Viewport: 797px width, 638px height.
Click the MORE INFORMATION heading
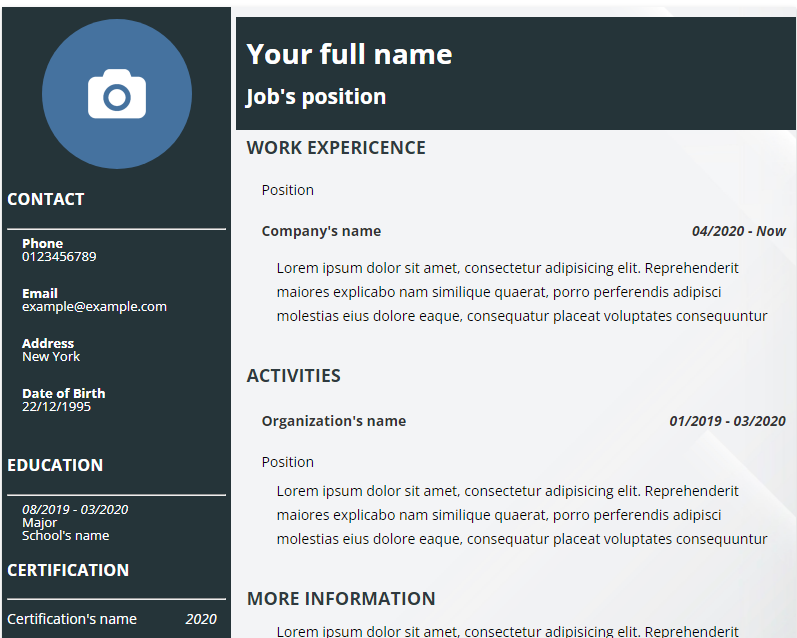coord(341,599)
